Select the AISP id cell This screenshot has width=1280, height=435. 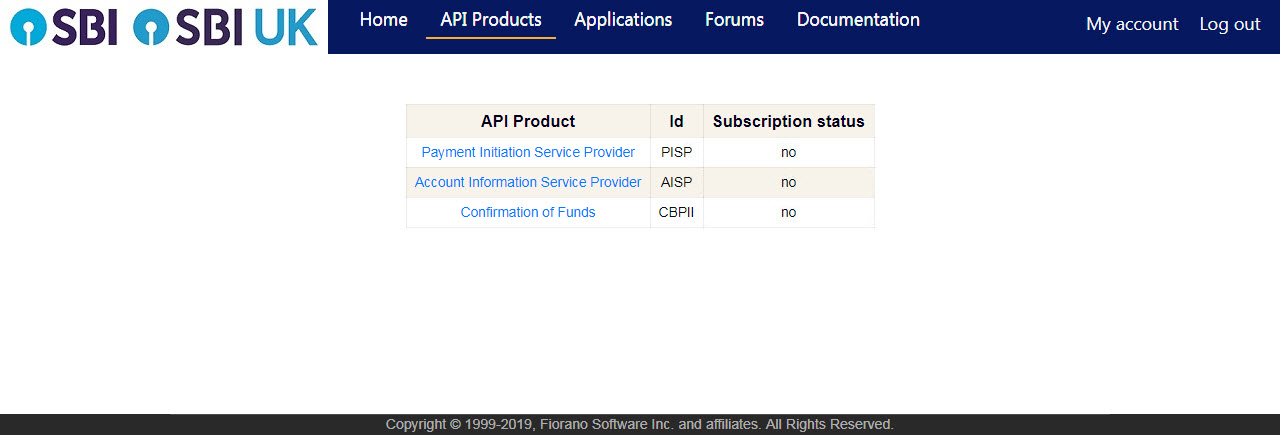[x=677, y=182]
